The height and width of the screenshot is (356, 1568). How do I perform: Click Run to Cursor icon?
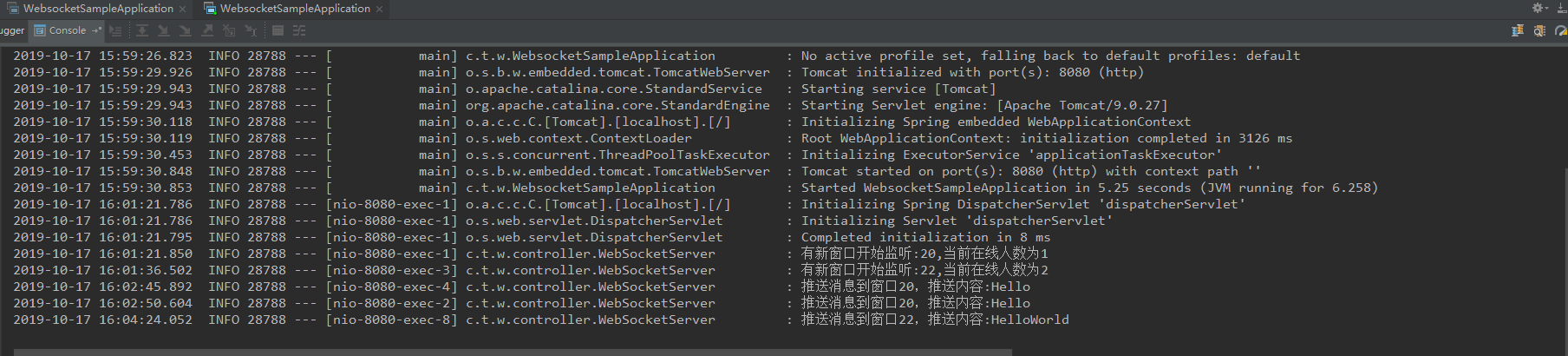251,30
